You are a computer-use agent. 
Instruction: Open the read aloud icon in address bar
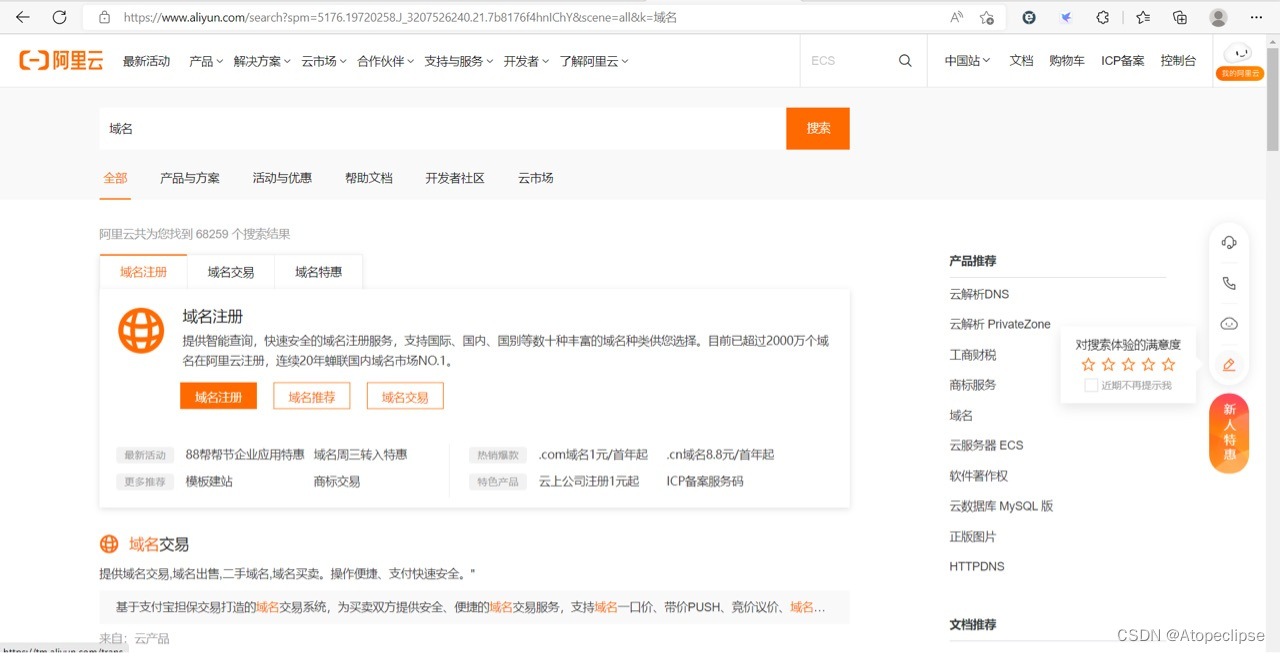(957, 17)
